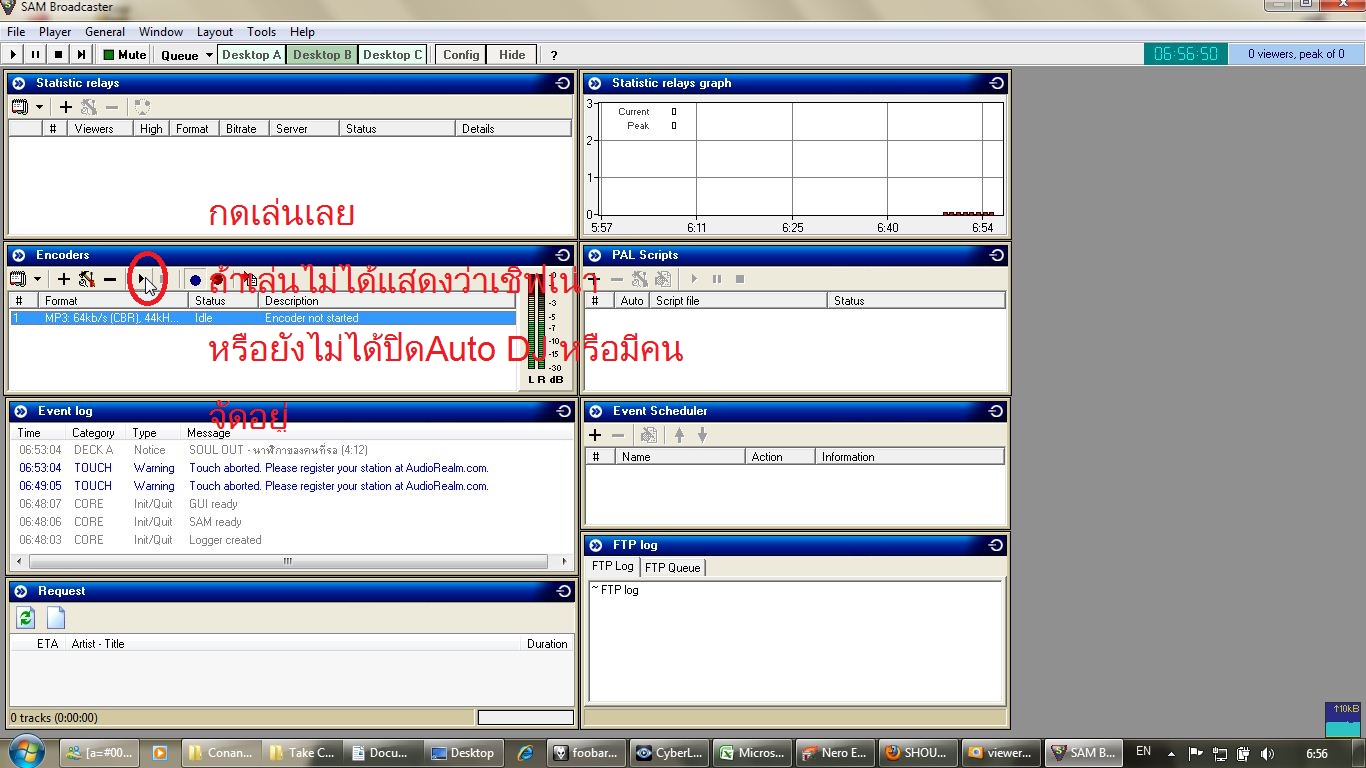Open foobar taskbar button
The height and width of the screenshot is (768, 1366).
[588, 753]
